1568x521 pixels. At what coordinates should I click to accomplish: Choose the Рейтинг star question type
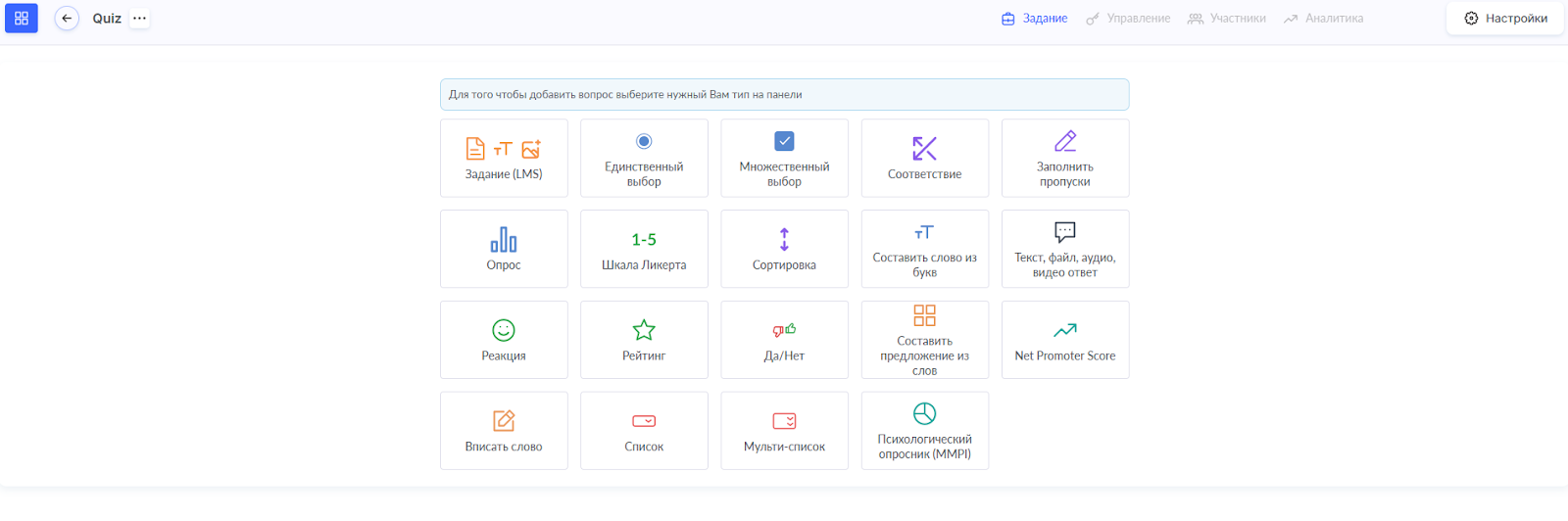pos(644,340)
